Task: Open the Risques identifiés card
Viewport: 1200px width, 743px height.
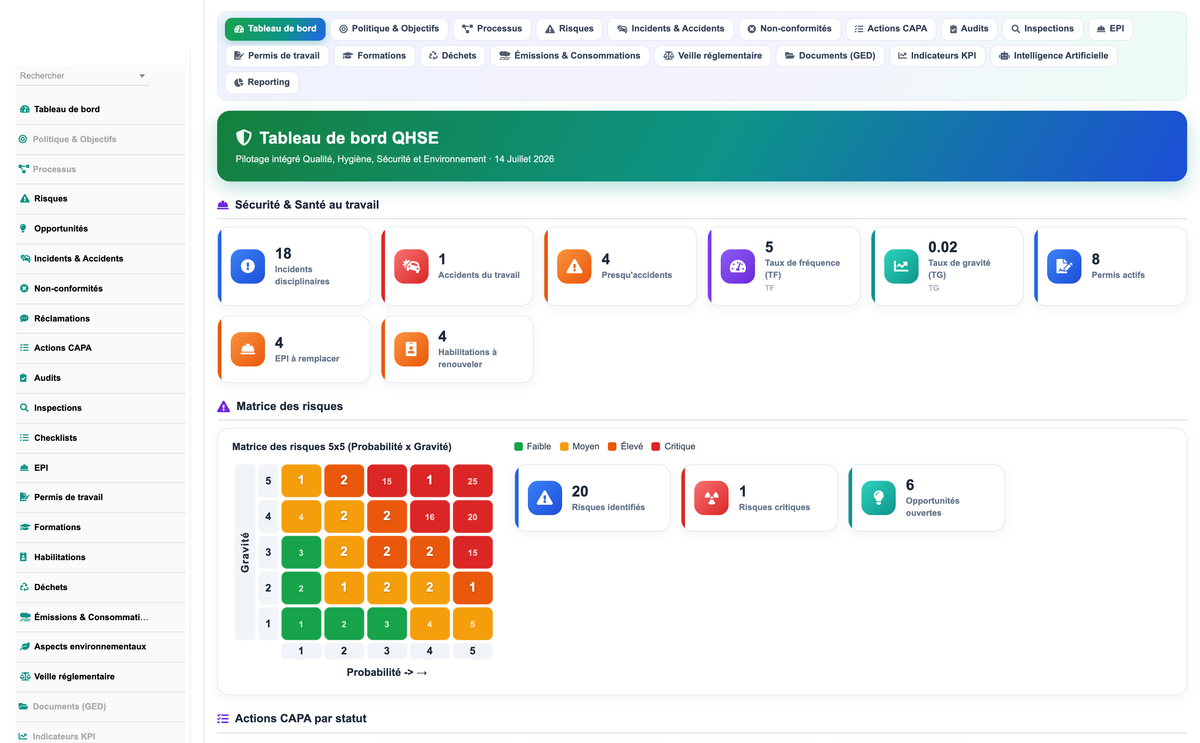Action: pyautogui.click(x=592, y=497)
